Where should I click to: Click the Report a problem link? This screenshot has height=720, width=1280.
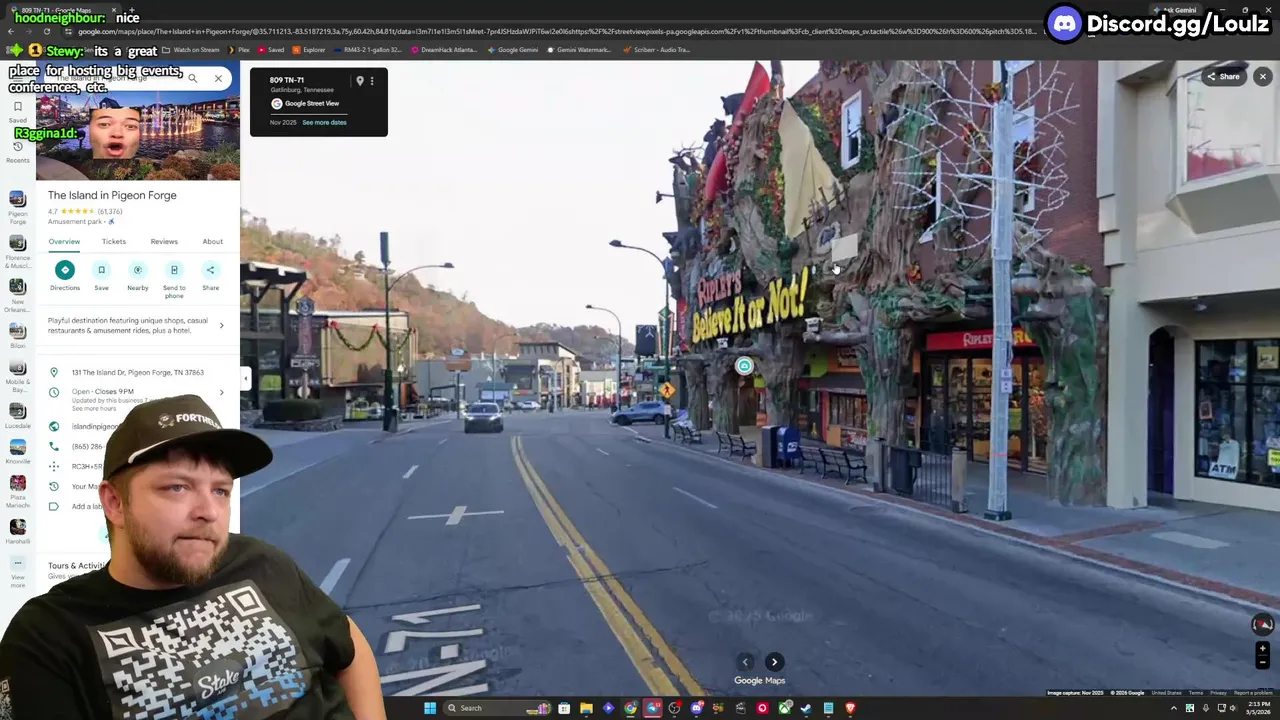coord(1253,693)
